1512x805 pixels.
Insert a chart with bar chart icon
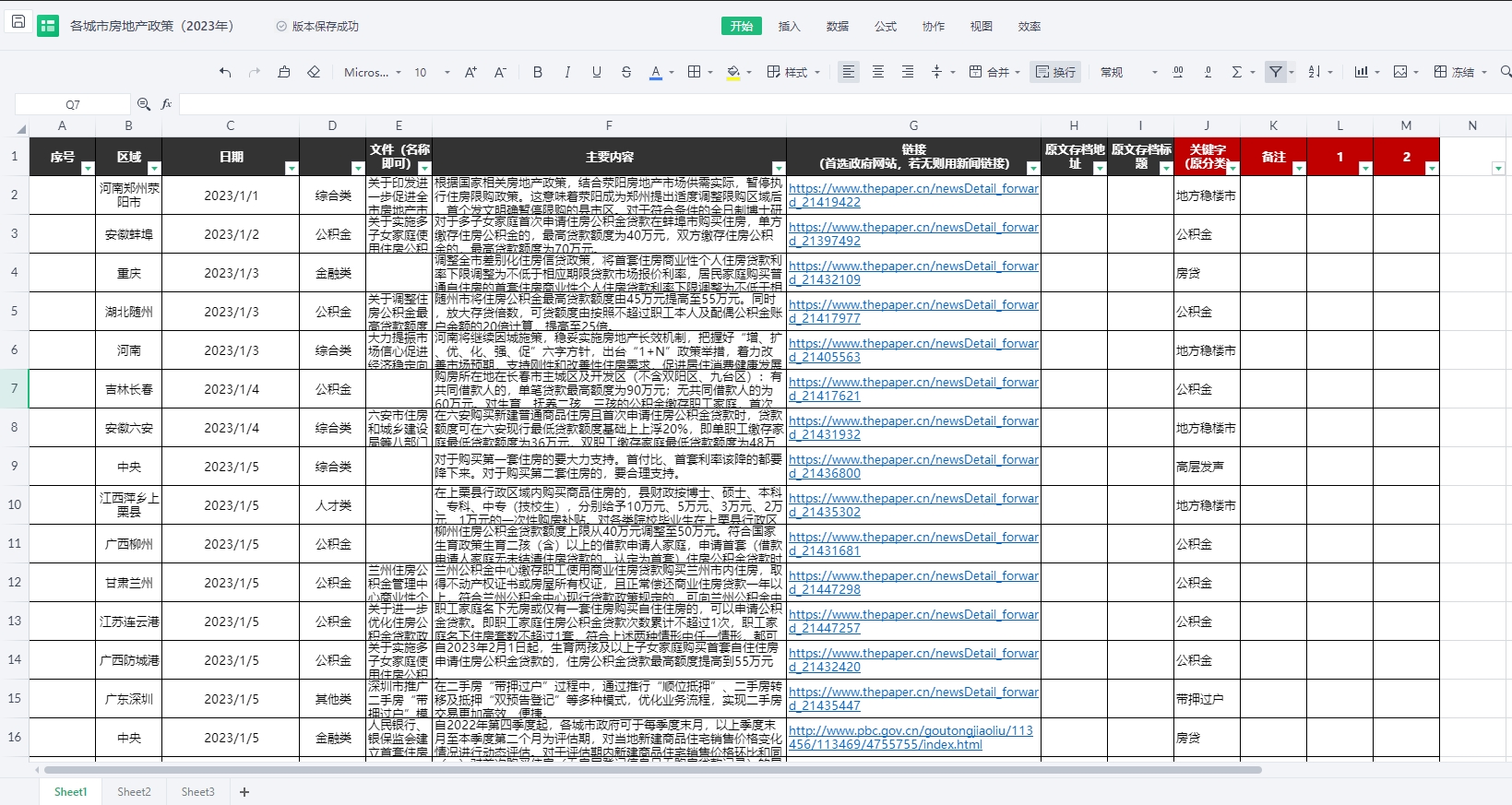1362,72
